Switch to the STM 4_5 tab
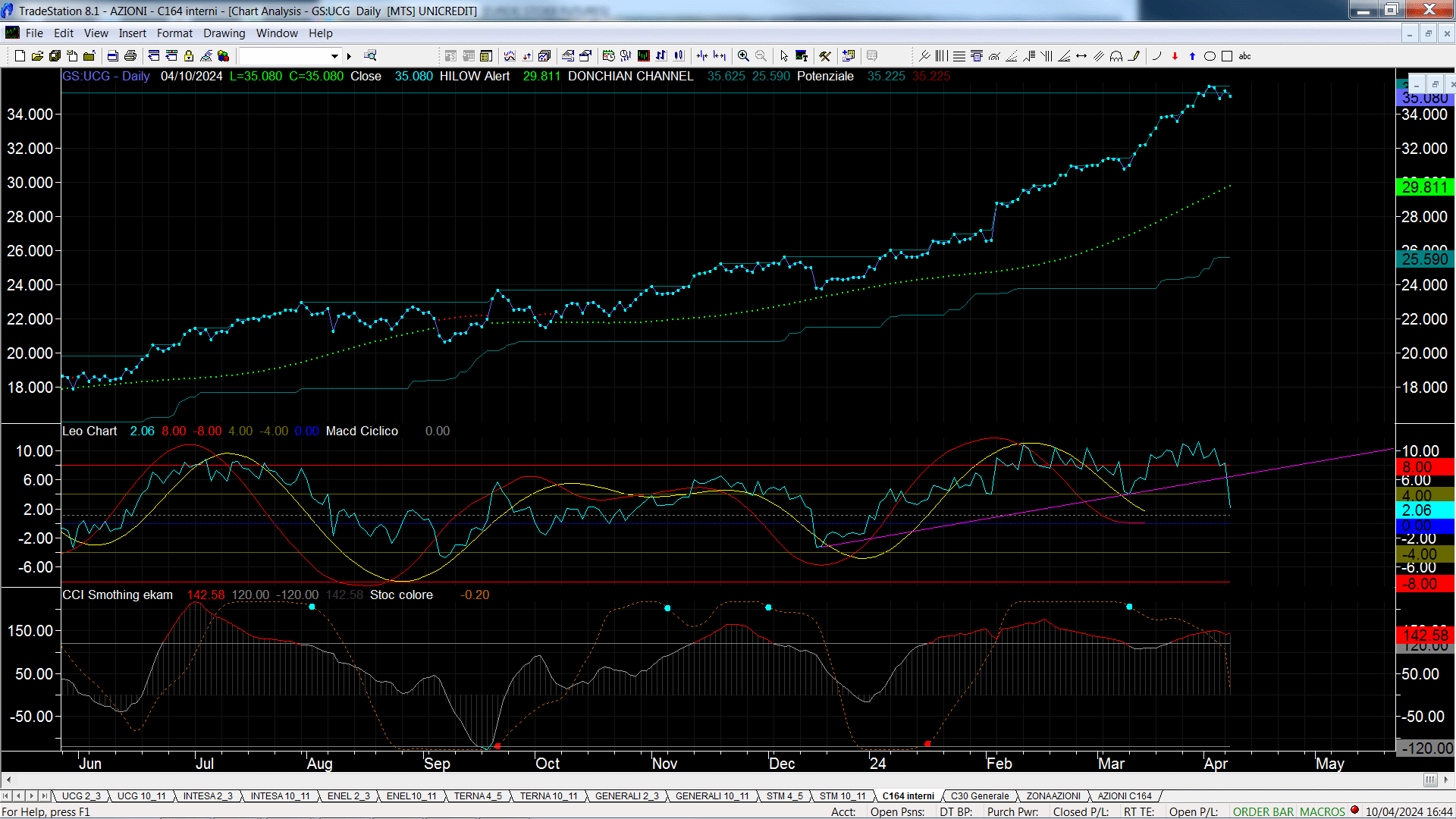Image resolution: width=1456 pixels, height=819 pixels. pos(784,795)
